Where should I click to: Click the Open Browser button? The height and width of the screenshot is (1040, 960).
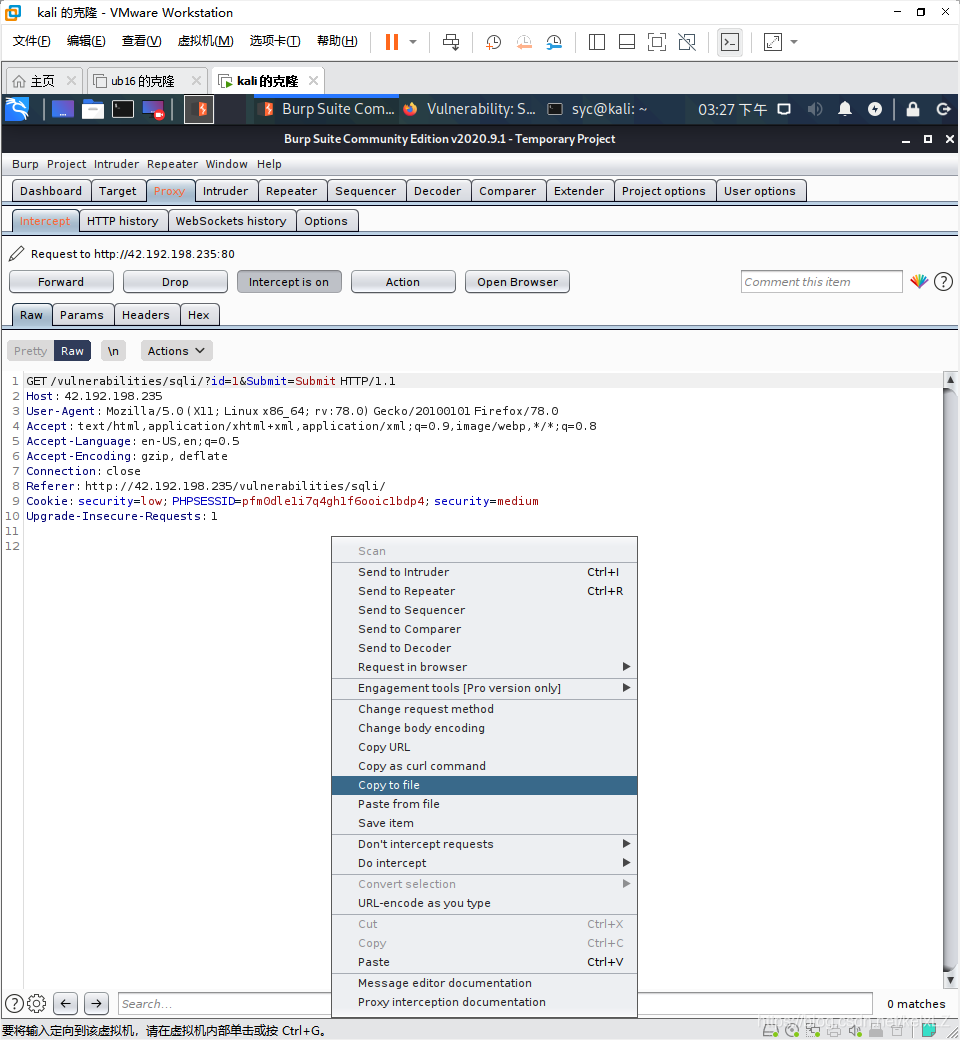pos(517,282)
